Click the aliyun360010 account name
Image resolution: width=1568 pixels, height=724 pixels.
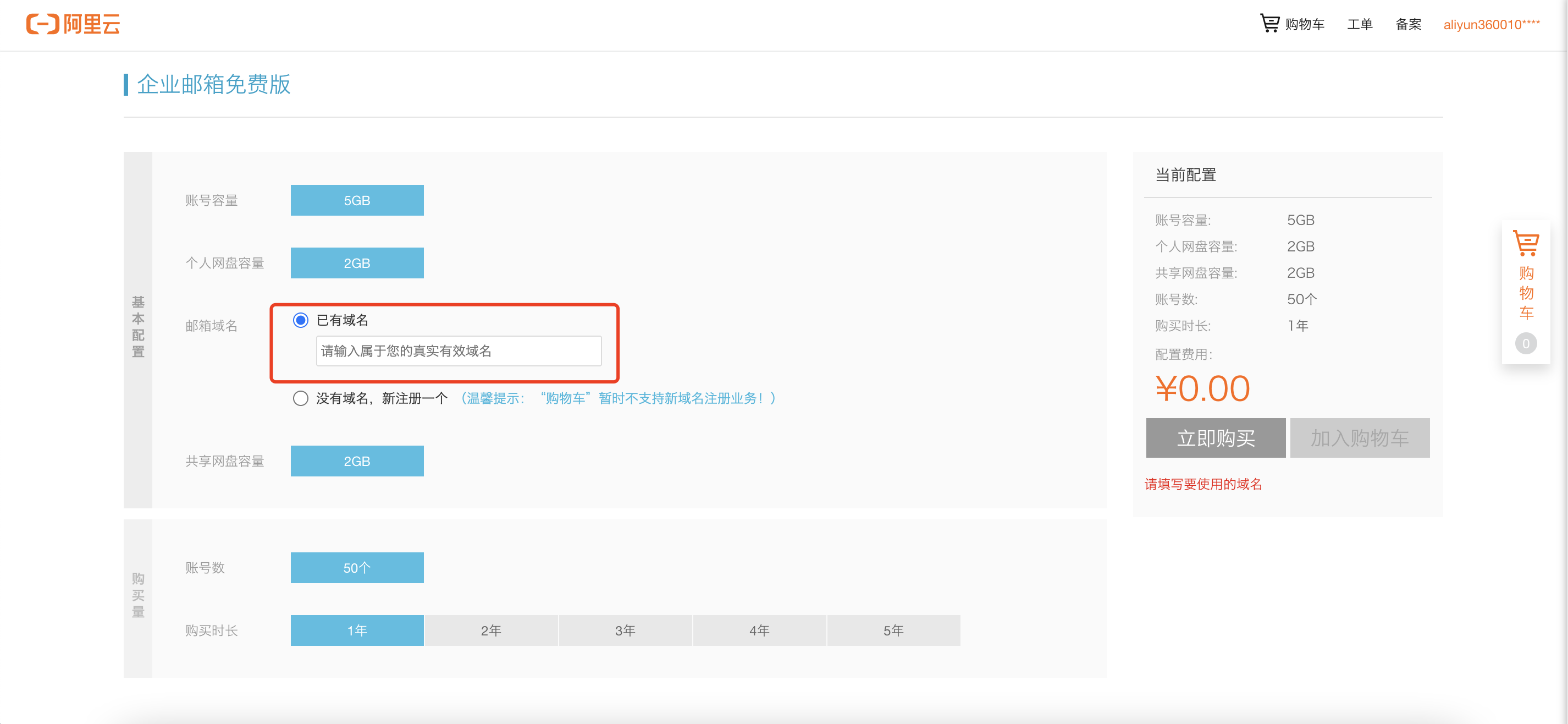(x=1491, y=24)
